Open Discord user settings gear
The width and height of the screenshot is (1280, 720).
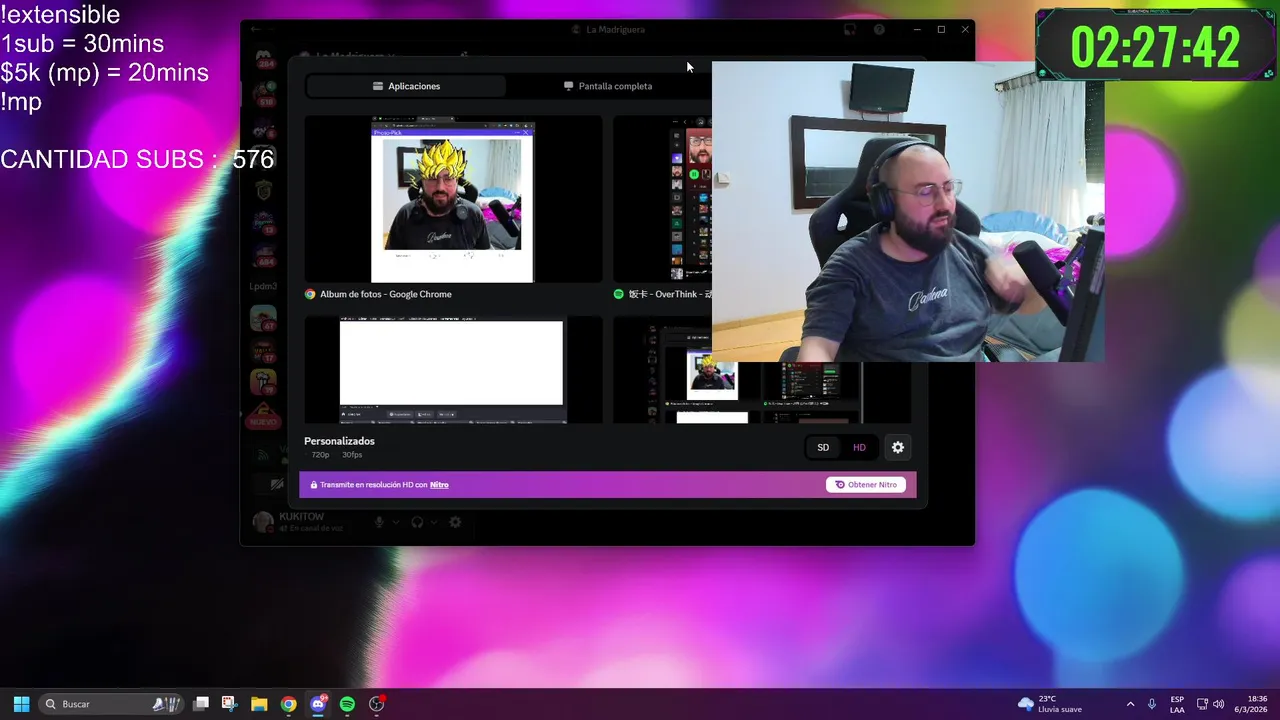tap(455, 522)
